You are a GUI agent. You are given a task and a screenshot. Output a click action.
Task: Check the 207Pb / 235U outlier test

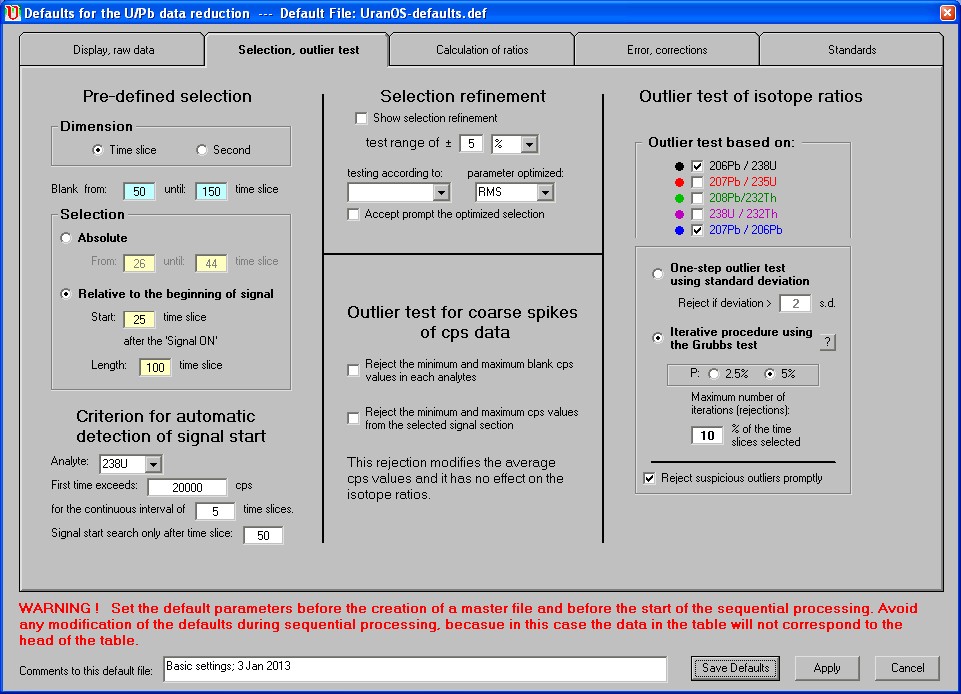(697, 182)
